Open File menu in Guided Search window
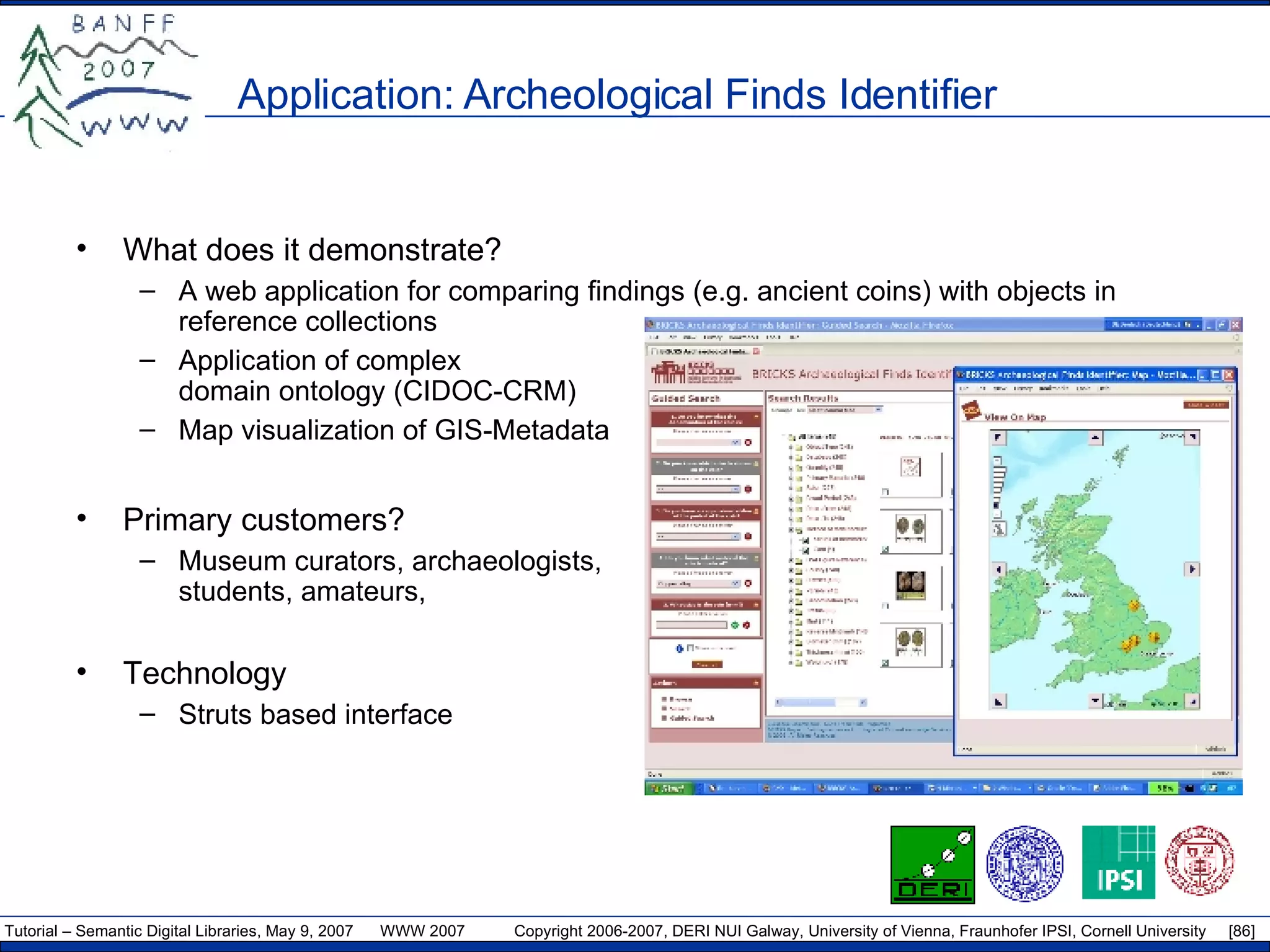Image resolution: width=1270 pixels, height=952 pixels. [654, 338]
